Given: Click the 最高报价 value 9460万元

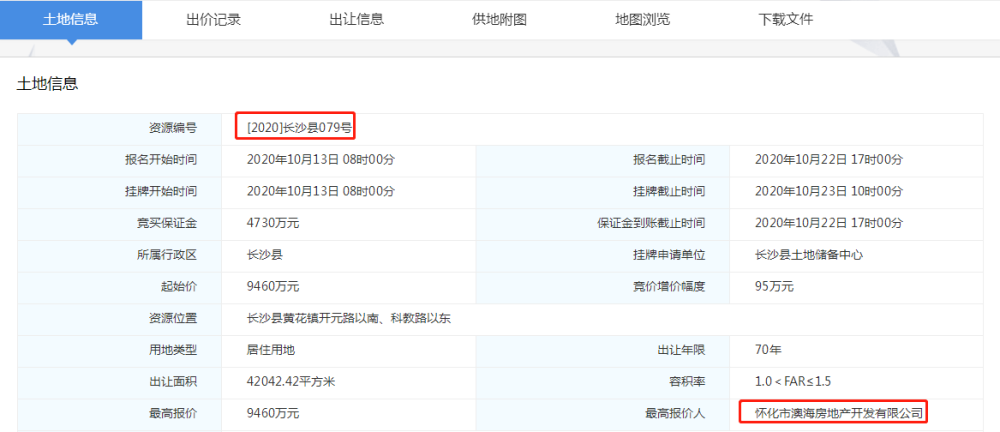Looking at the screenshot, I should [x=273, y=413].
